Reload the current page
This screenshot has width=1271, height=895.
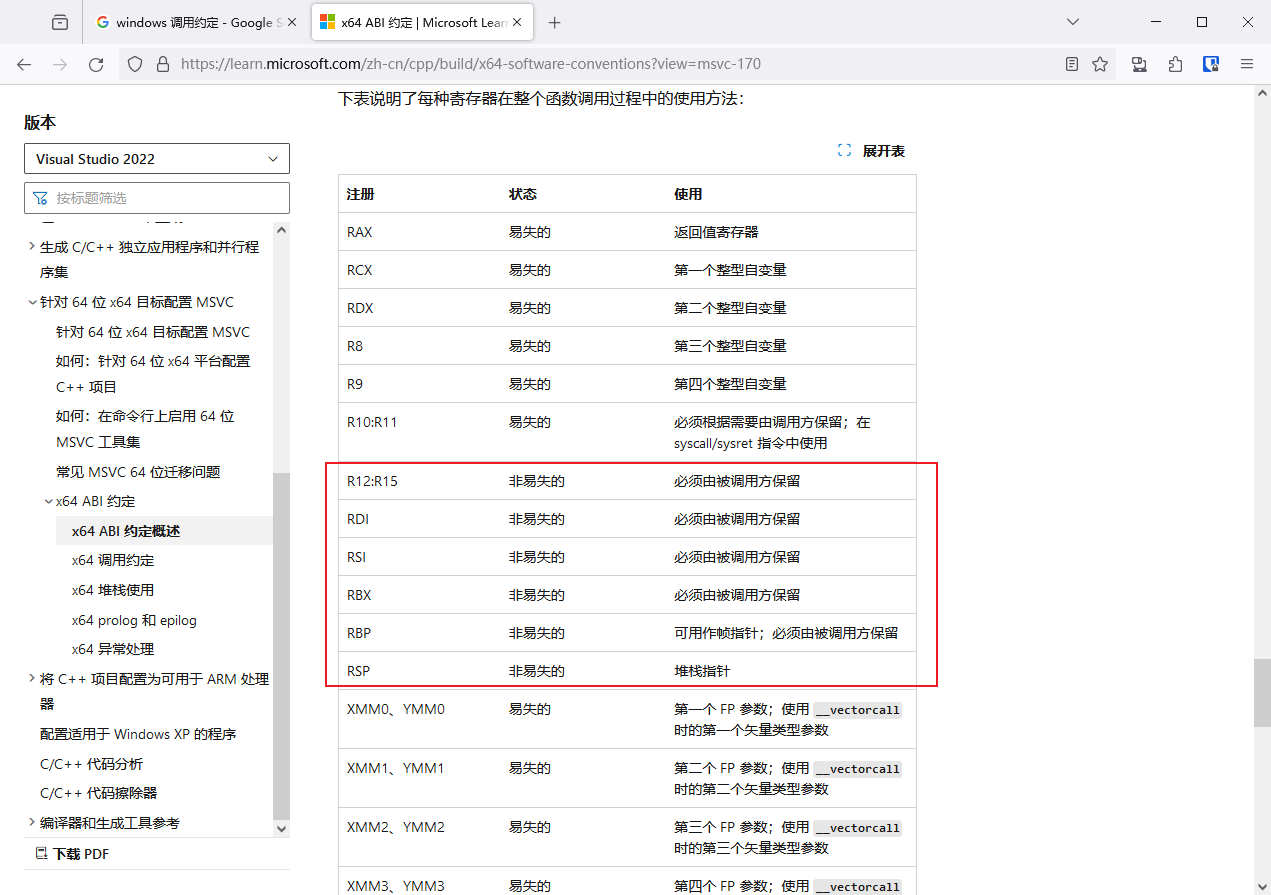click(96, 64)
